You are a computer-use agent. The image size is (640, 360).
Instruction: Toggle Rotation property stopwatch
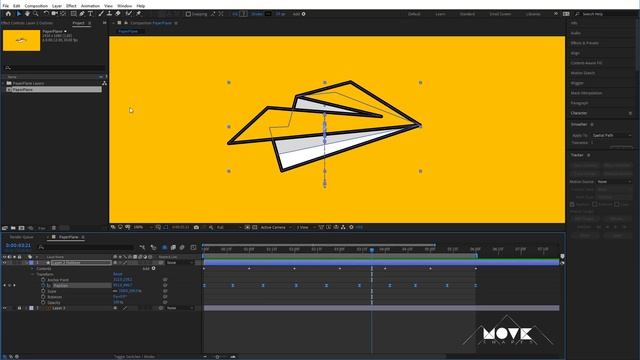point(43,297)
